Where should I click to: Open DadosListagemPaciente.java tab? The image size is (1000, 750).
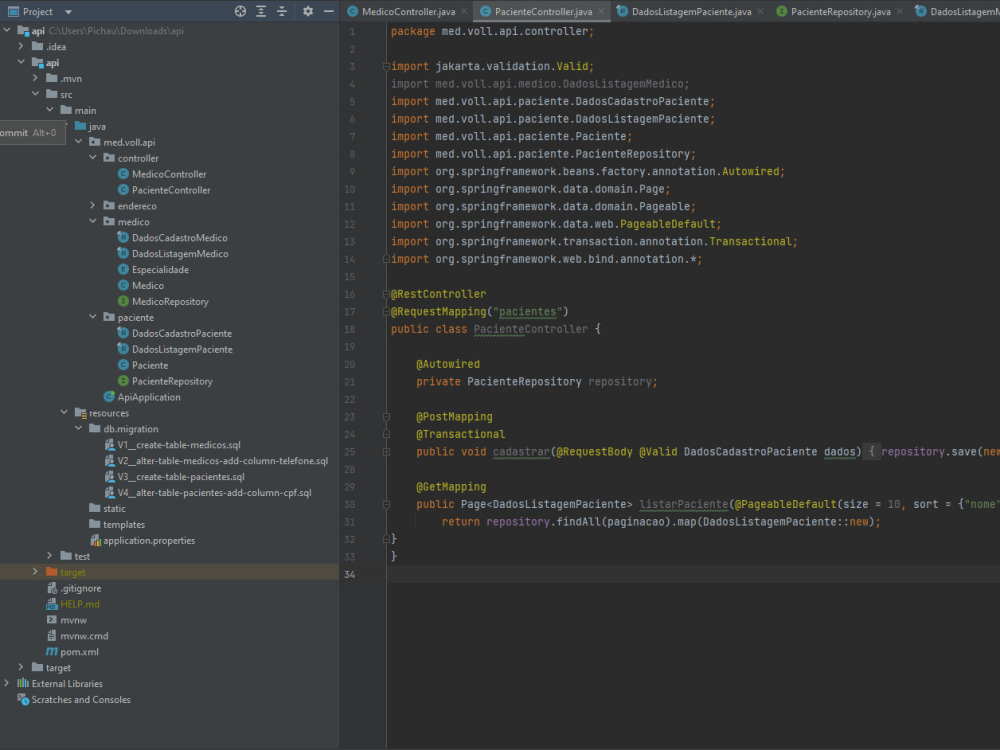691,11
